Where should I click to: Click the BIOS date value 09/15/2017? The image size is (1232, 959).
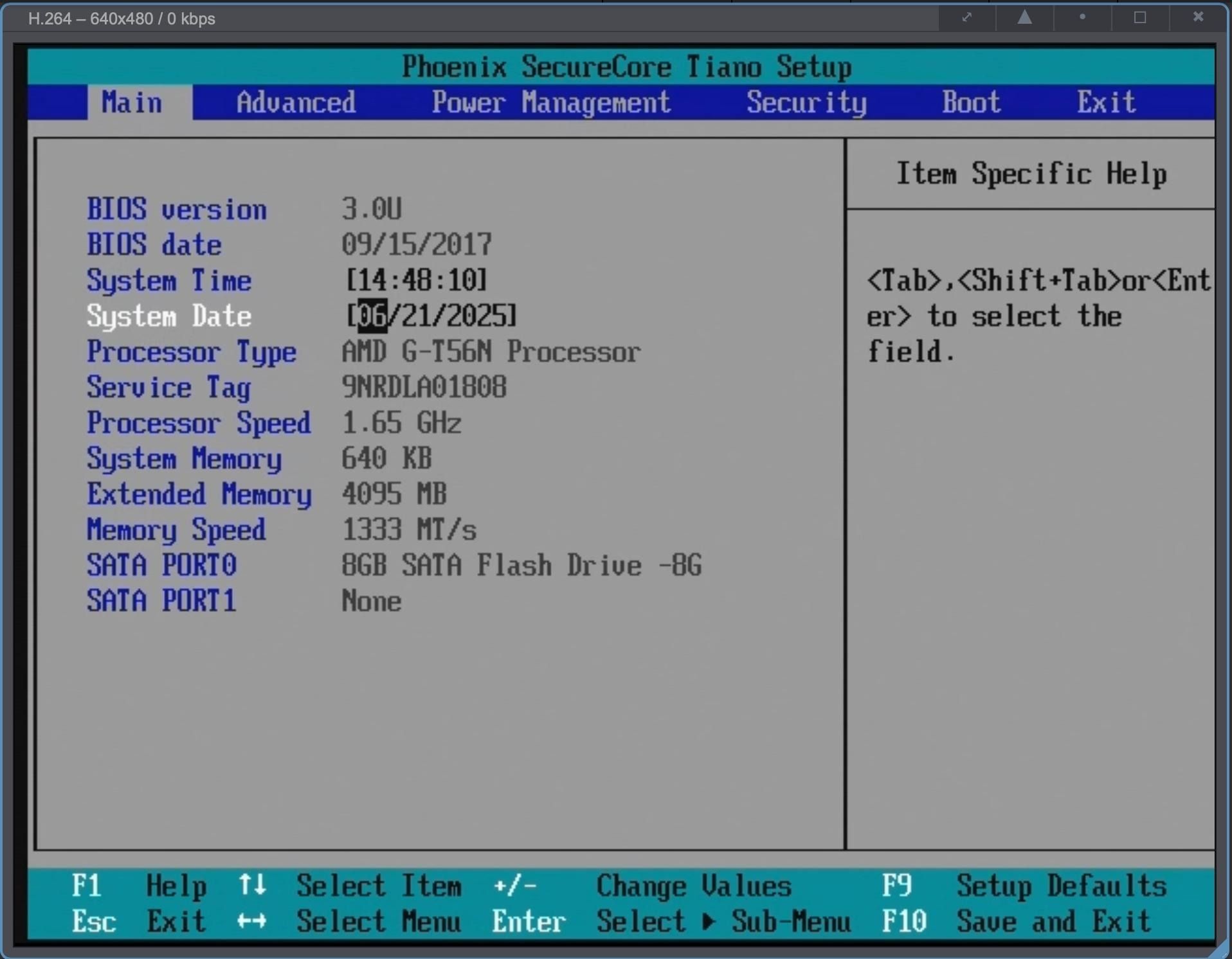click(417, 245)
